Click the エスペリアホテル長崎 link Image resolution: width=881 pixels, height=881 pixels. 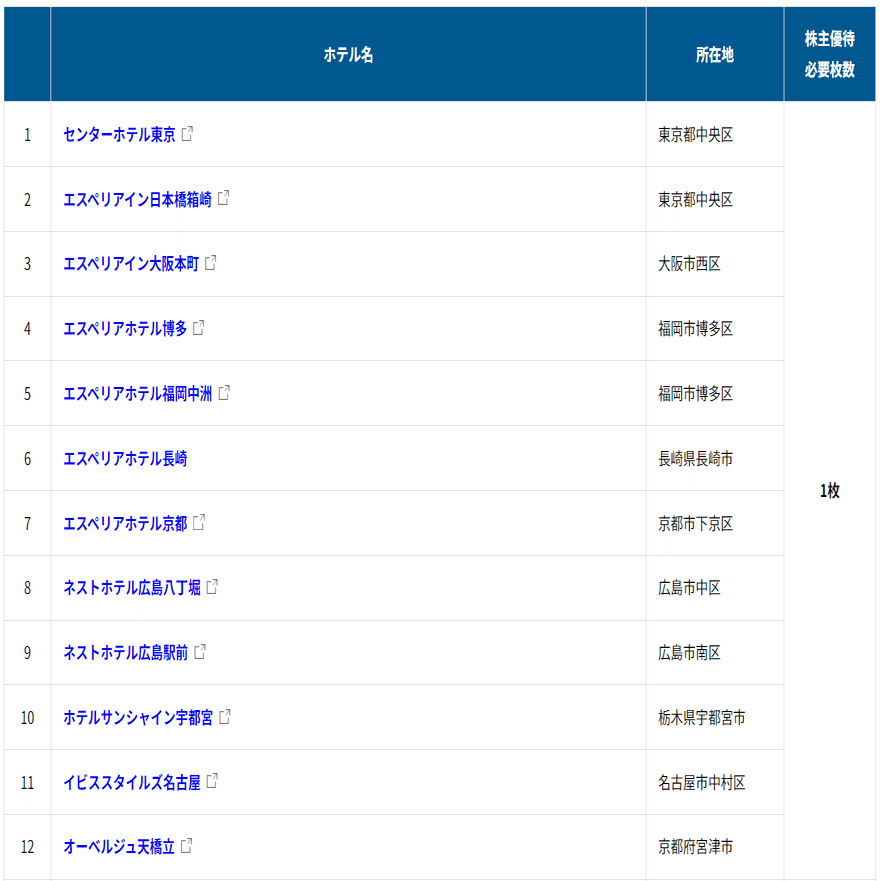coord(125,458)
